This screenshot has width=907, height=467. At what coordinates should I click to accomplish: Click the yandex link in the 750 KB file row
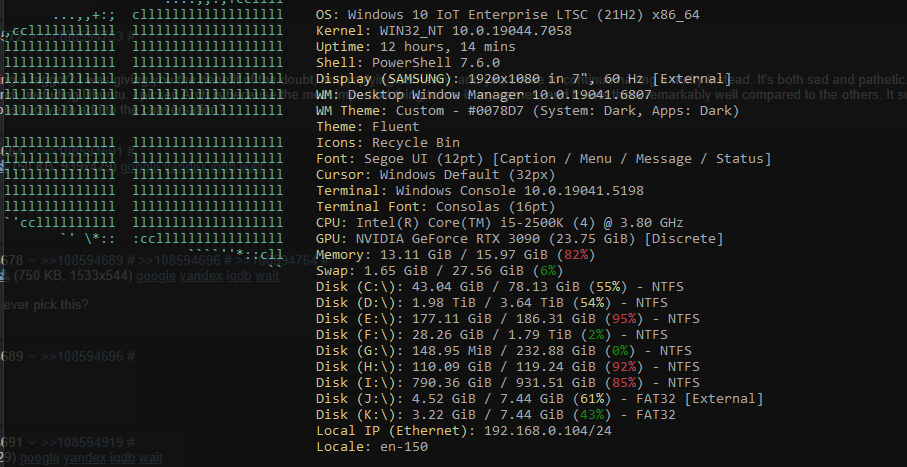coord(201,277)
